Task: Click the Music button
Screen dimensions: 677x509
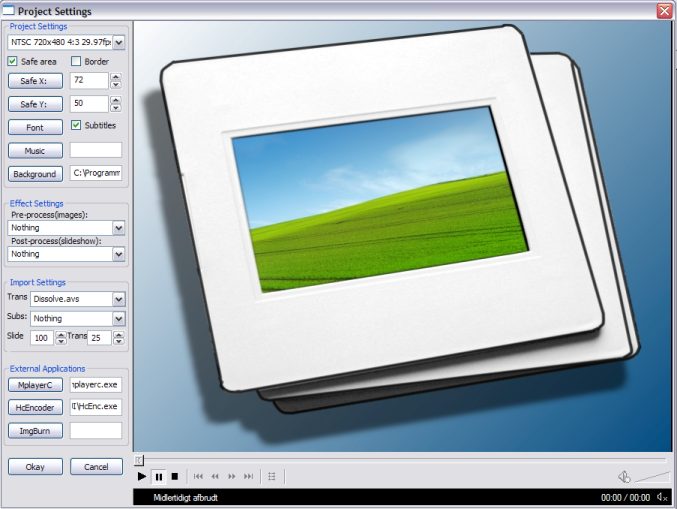Action: [35, 151]
